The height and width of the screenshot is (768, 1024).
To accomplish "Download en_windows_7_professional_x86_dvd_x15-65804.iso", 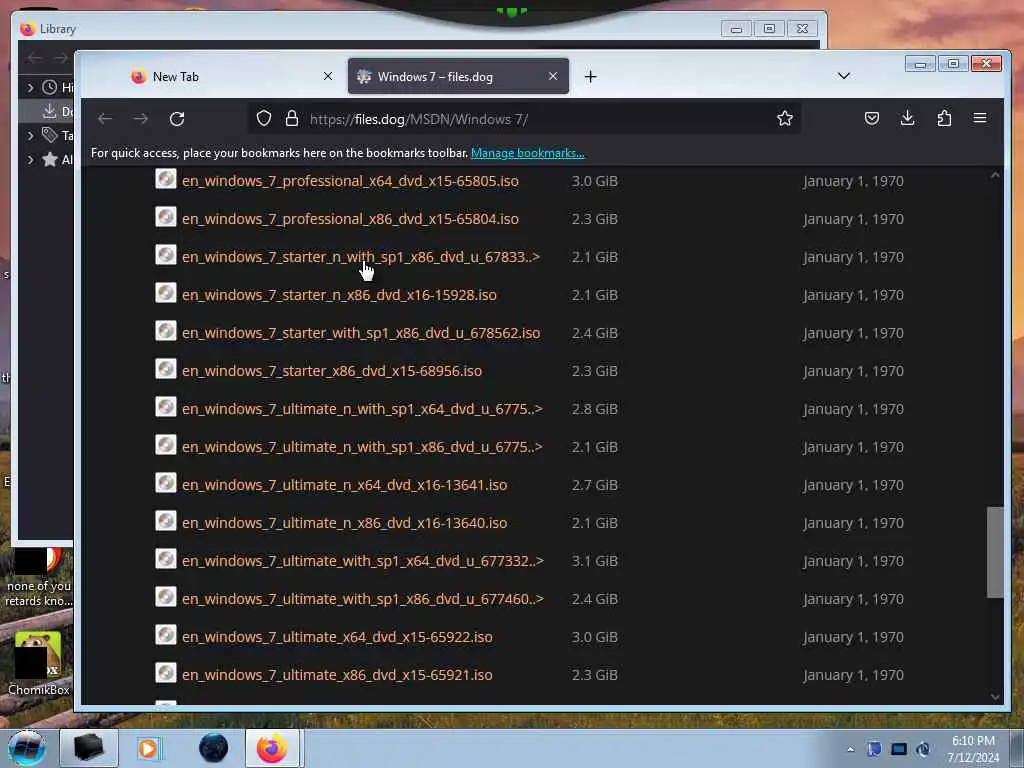I will click(x=350, y=219).
